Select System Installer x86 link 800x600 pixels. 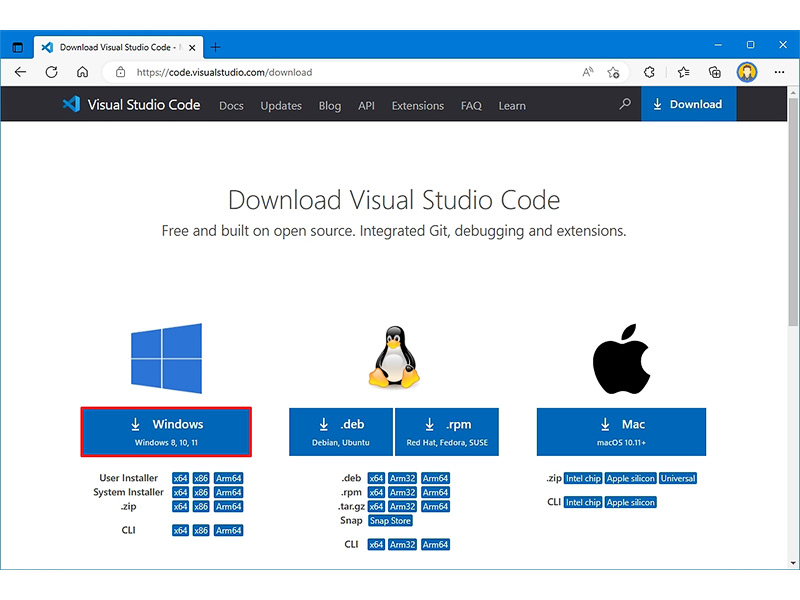point(201,492)
